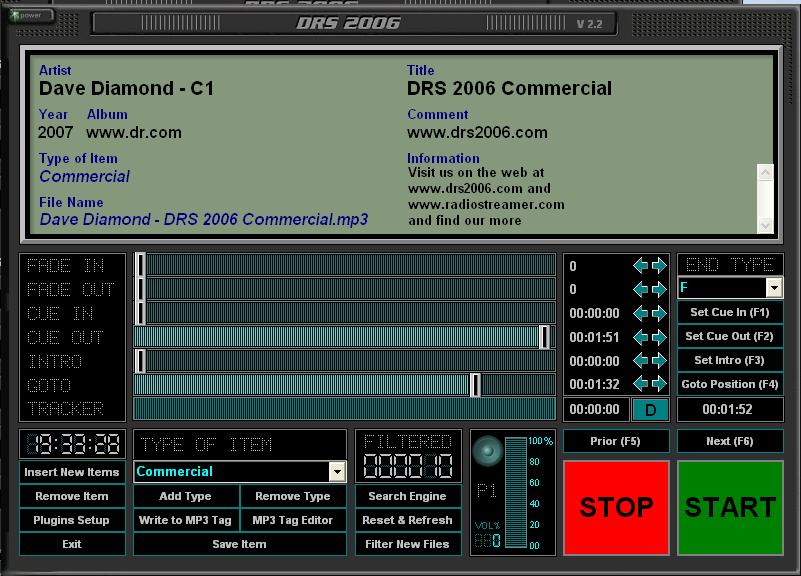Viewport: 801px width, 576px height.
Task: Click the Information box scroll down arrow
Action: (x=765, y=225)
